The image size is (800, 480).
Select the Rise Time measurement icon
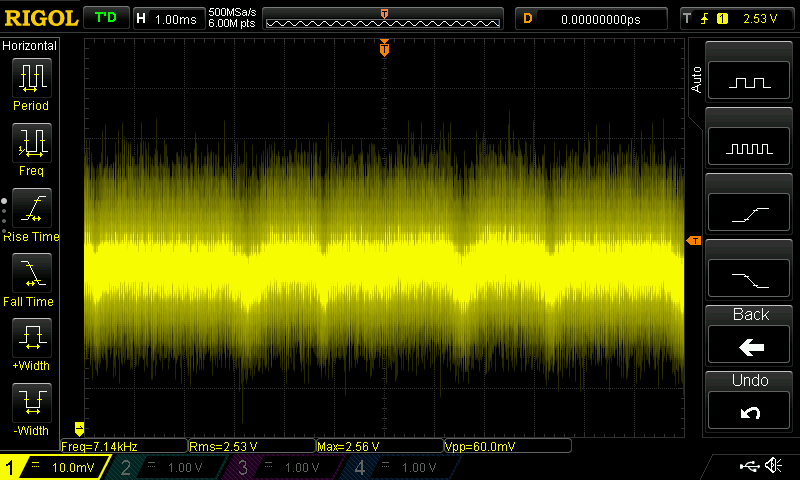pos(32,208)
